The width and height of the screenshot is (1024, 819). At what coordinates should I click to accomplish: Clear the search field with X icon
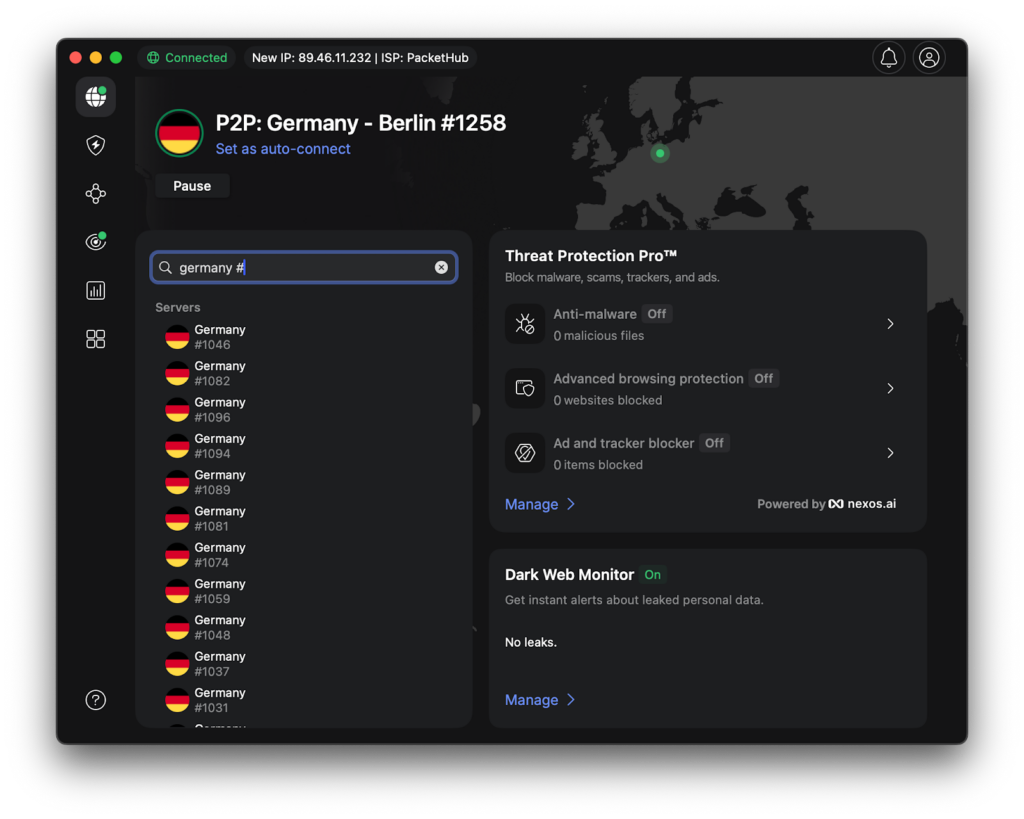click(x=441, y=267)
